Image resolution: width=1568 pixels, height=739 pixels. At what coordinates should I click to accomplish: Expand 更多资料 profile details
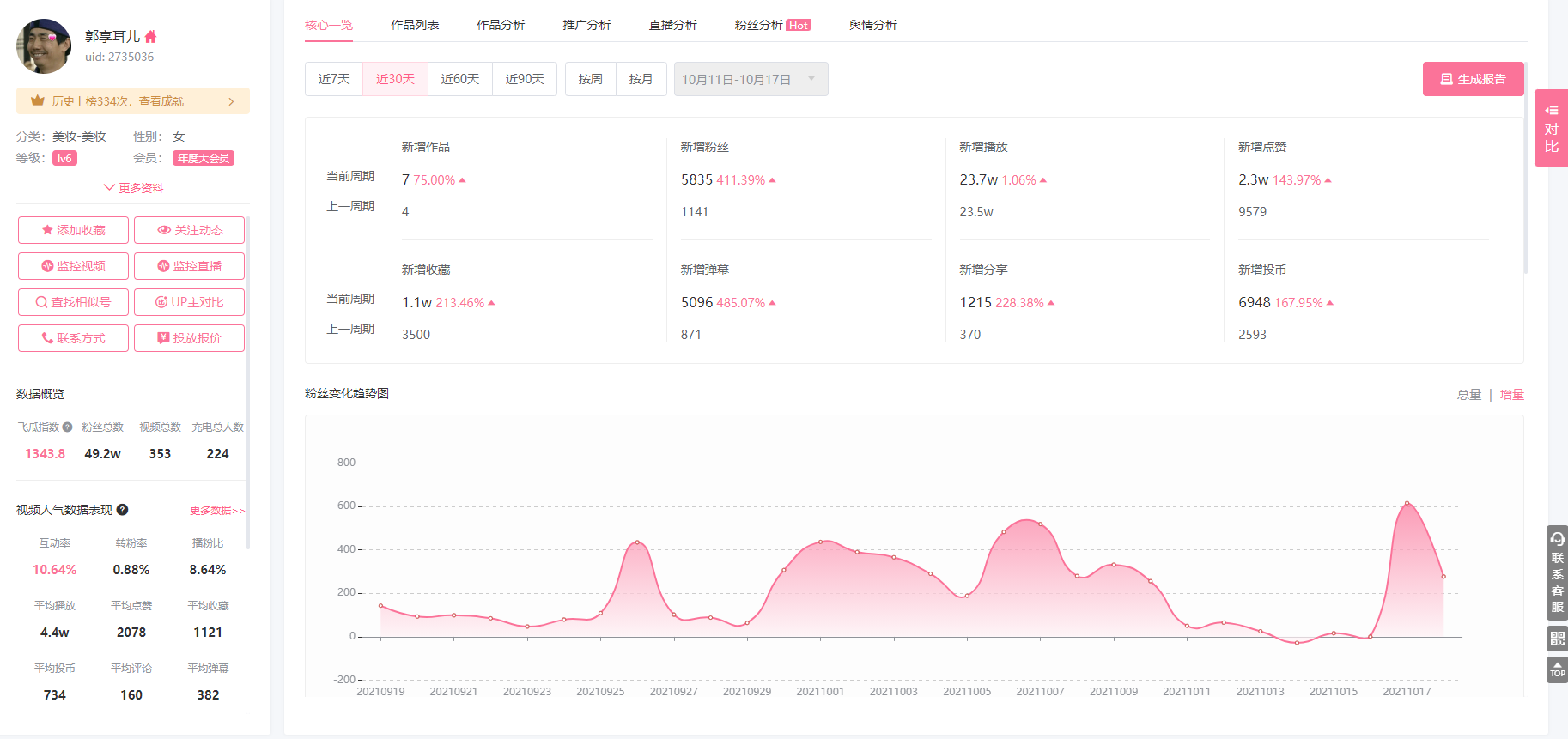click(133, 188)
